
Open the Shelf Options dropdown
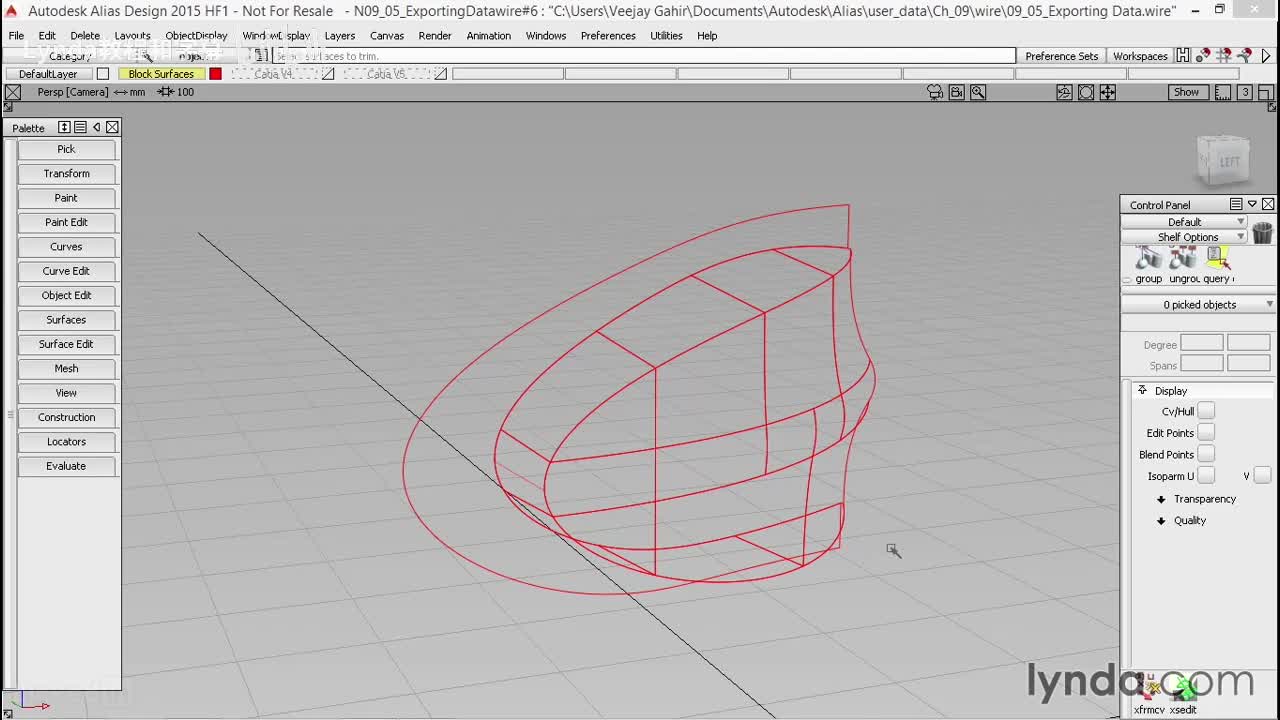(1184, 237)
